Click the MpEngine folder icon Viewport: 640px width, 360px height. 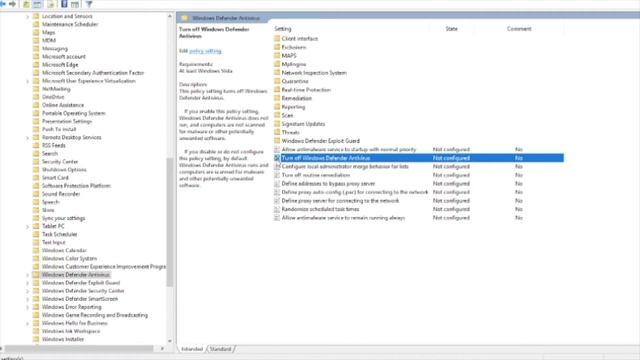point(277,64)
